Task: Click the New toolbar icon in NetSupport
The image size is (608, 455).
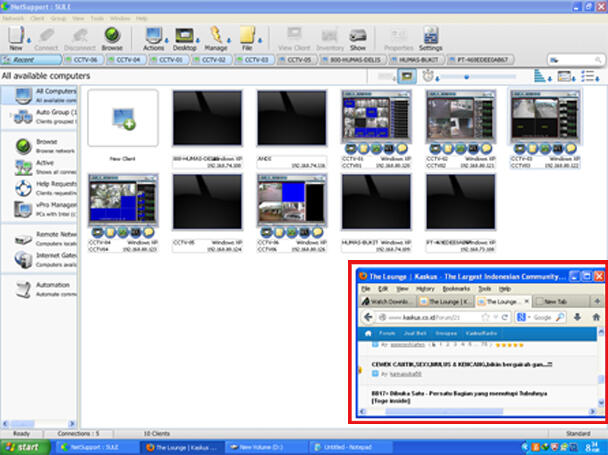Action: point(16,38)
